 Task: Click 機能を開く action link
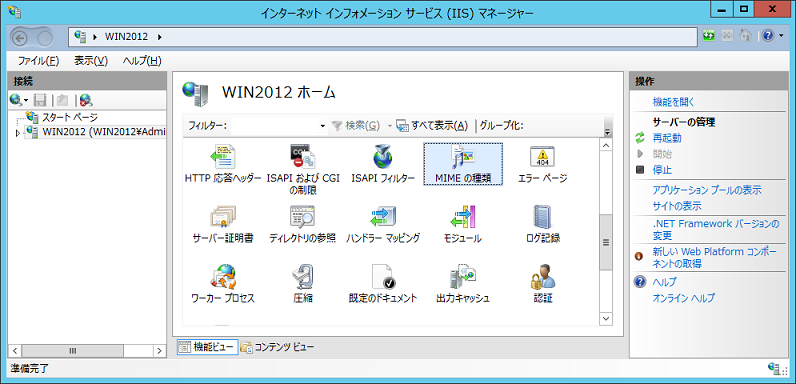point(673,102)
